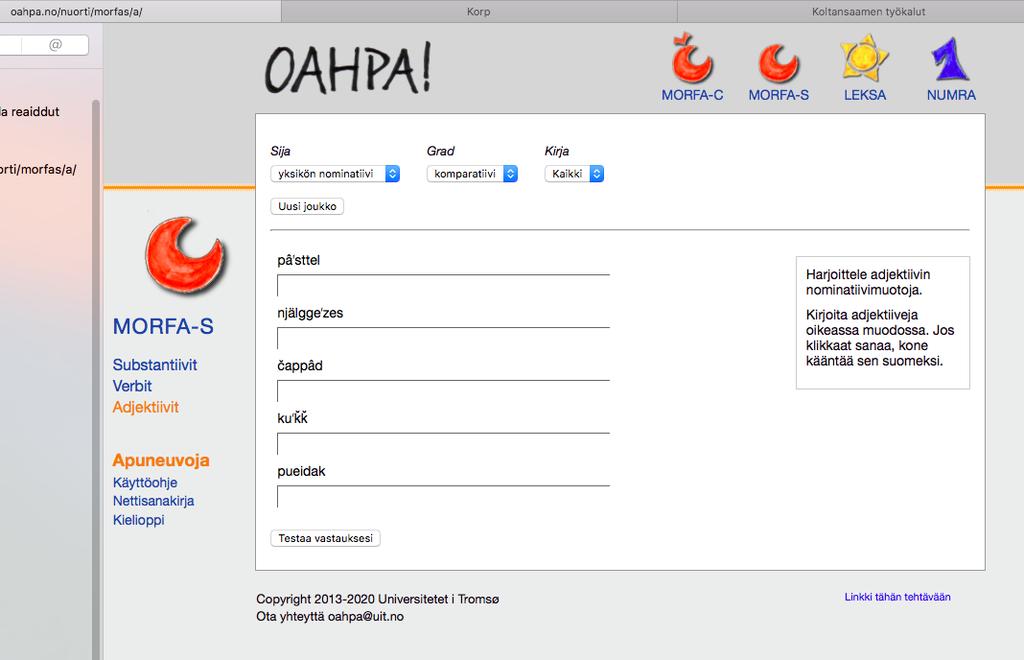Open the Grad komparatiivi dropdown
This screenshot has height=660, width=1024.
click(x=472, y=174)
